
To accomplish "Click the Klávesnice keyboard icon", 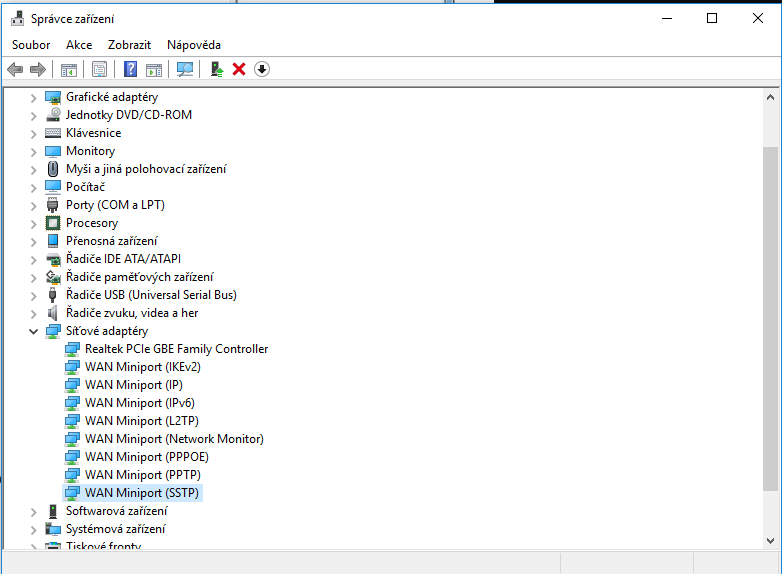I will point(53,133).
